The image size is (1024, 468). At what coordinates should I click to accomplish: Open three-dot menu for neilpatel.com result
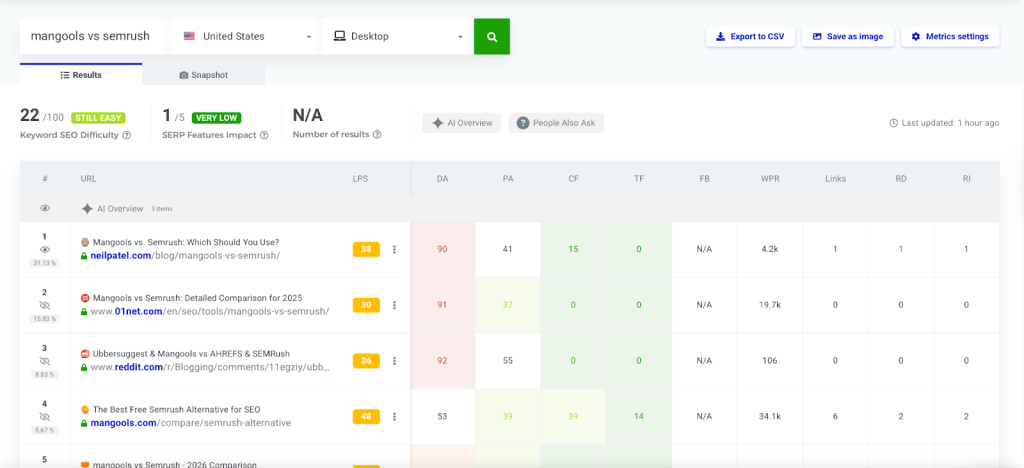click(395, 249)
